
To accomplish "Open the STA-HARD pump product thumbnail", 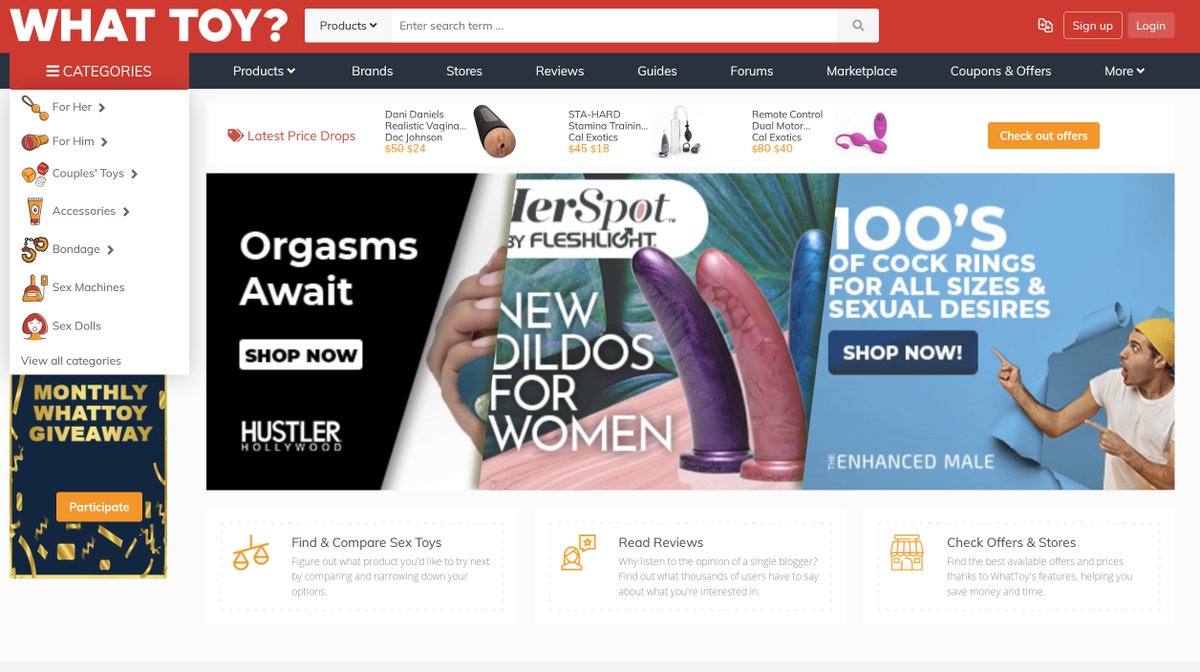I will click(x=678, y=132).
